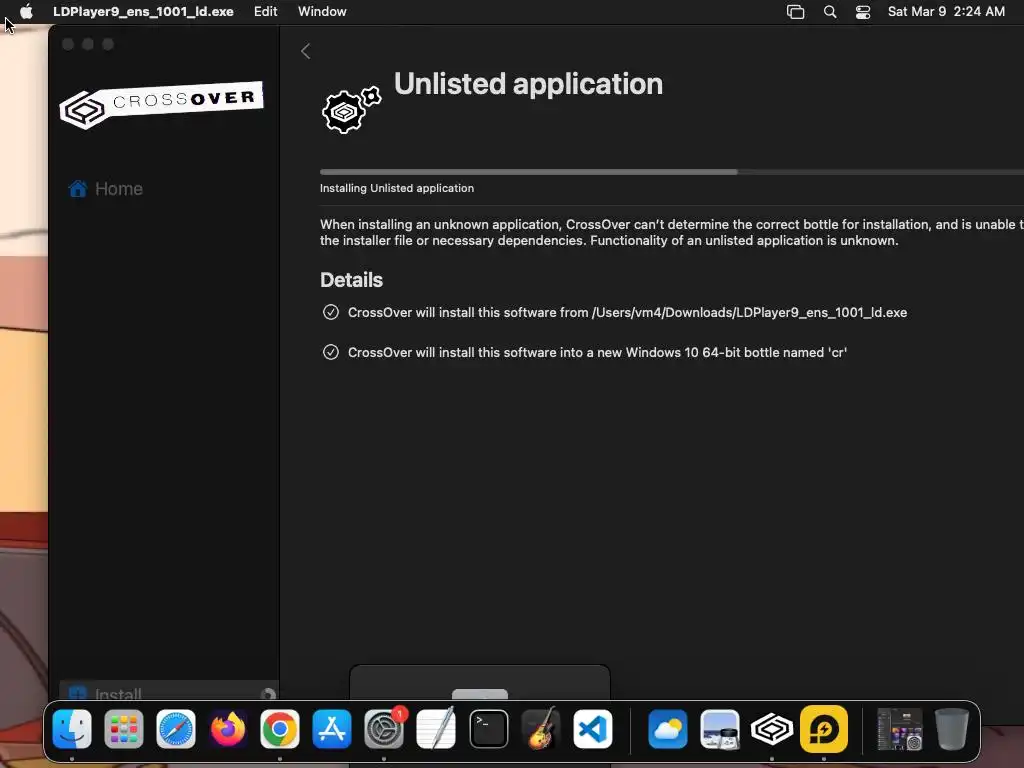Launch Firefox from the Dock

(228, 729)
